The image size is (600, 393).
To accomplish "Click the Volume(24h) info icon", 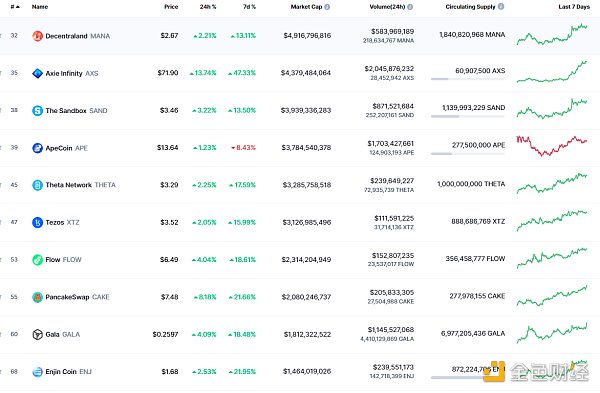I will (410, 7).
